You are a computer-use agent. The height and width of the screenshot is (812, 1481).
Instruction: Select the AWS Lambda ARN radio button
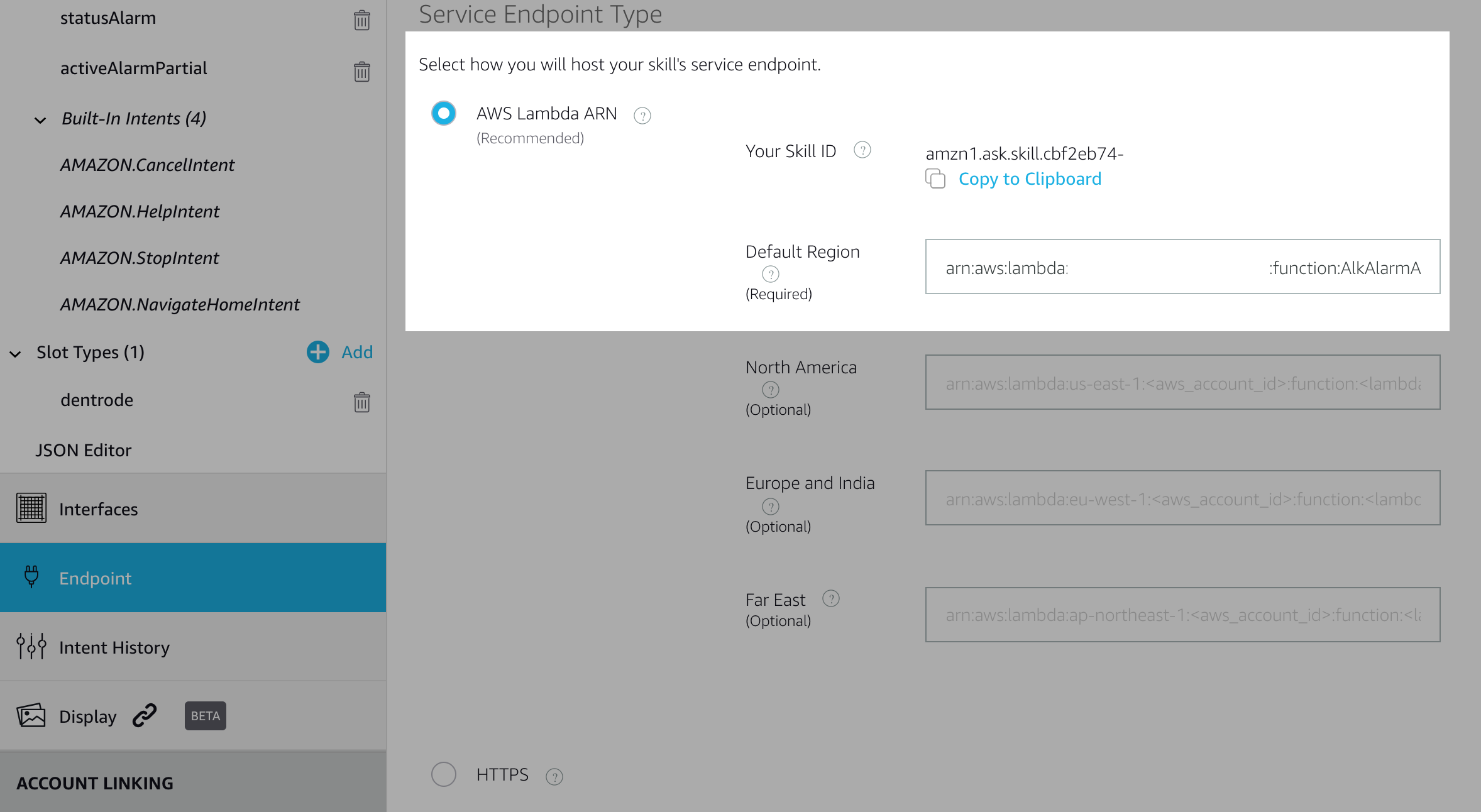tap(444, 114)
